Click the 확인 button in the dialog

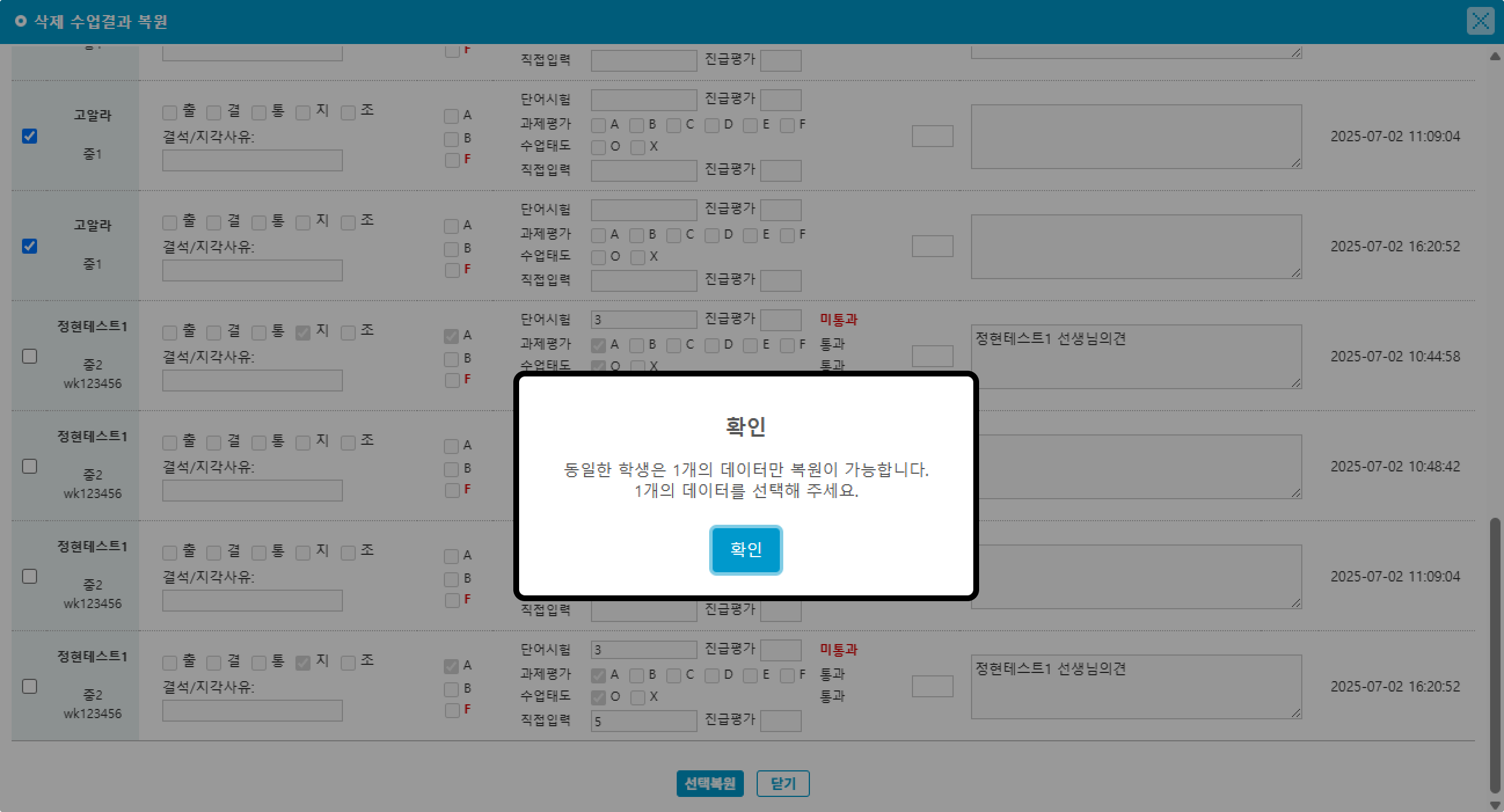coord(745,549)
